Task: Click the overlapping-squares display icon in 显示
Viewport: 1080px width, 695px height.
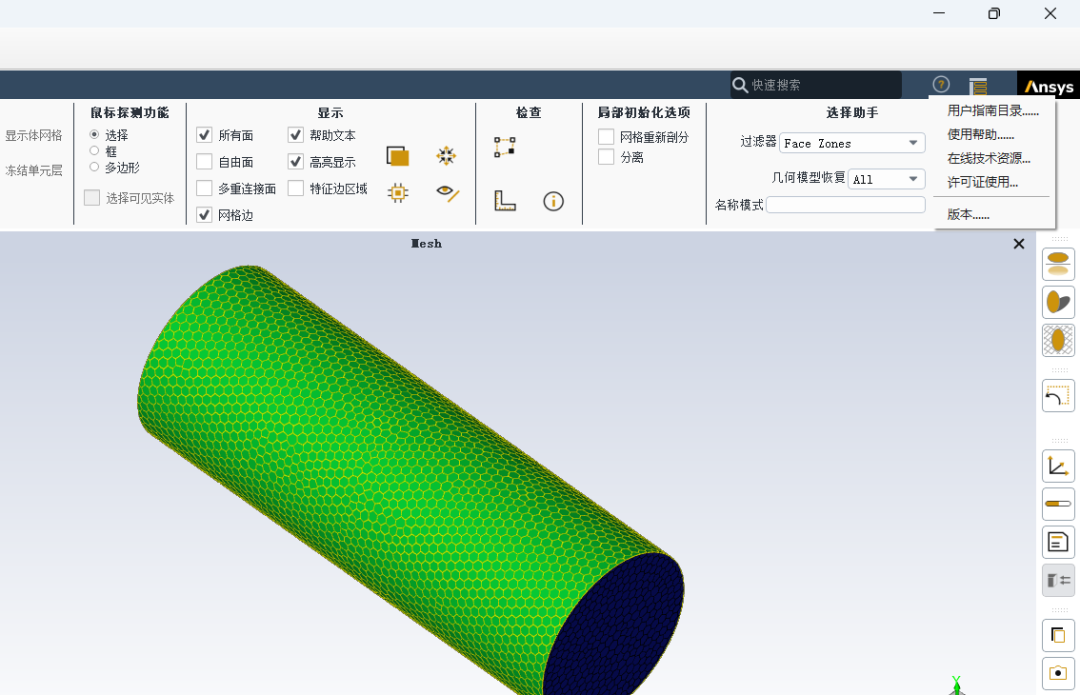Action: [397, 156]
